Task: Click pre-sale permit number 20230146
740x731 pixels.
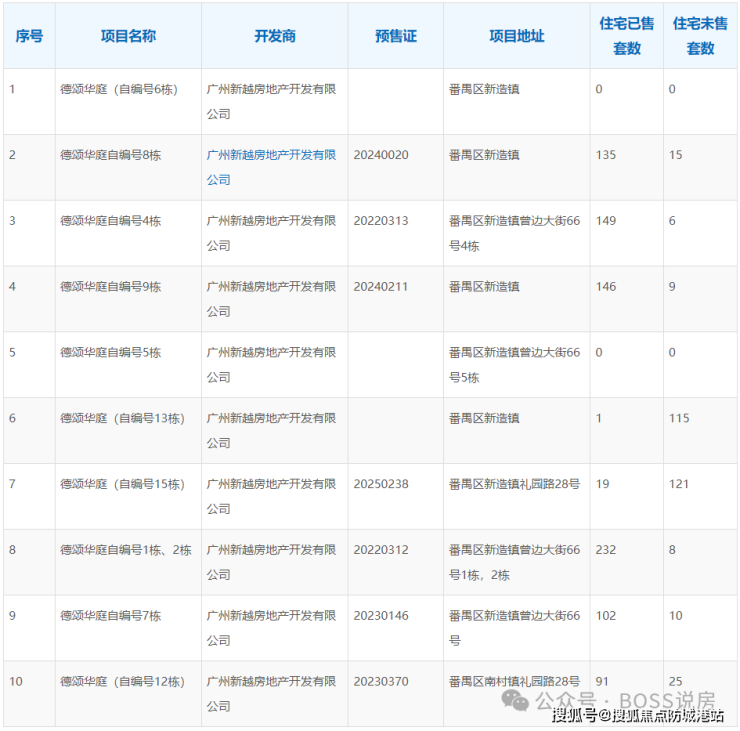Action: 381,616
